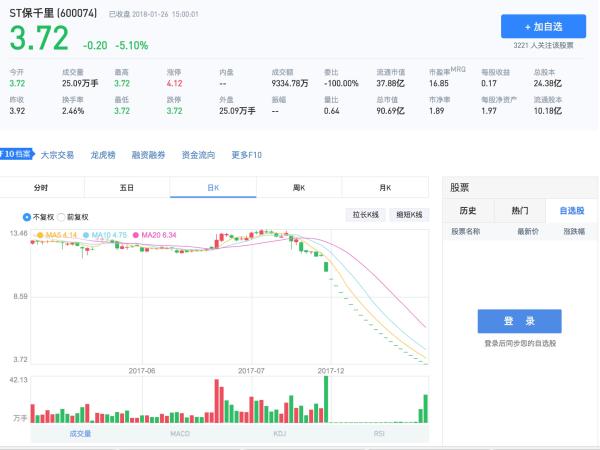Viewport: 600px width, 450px height.
Task: Click the 拉长K线 button
Action: pos(364,215)
